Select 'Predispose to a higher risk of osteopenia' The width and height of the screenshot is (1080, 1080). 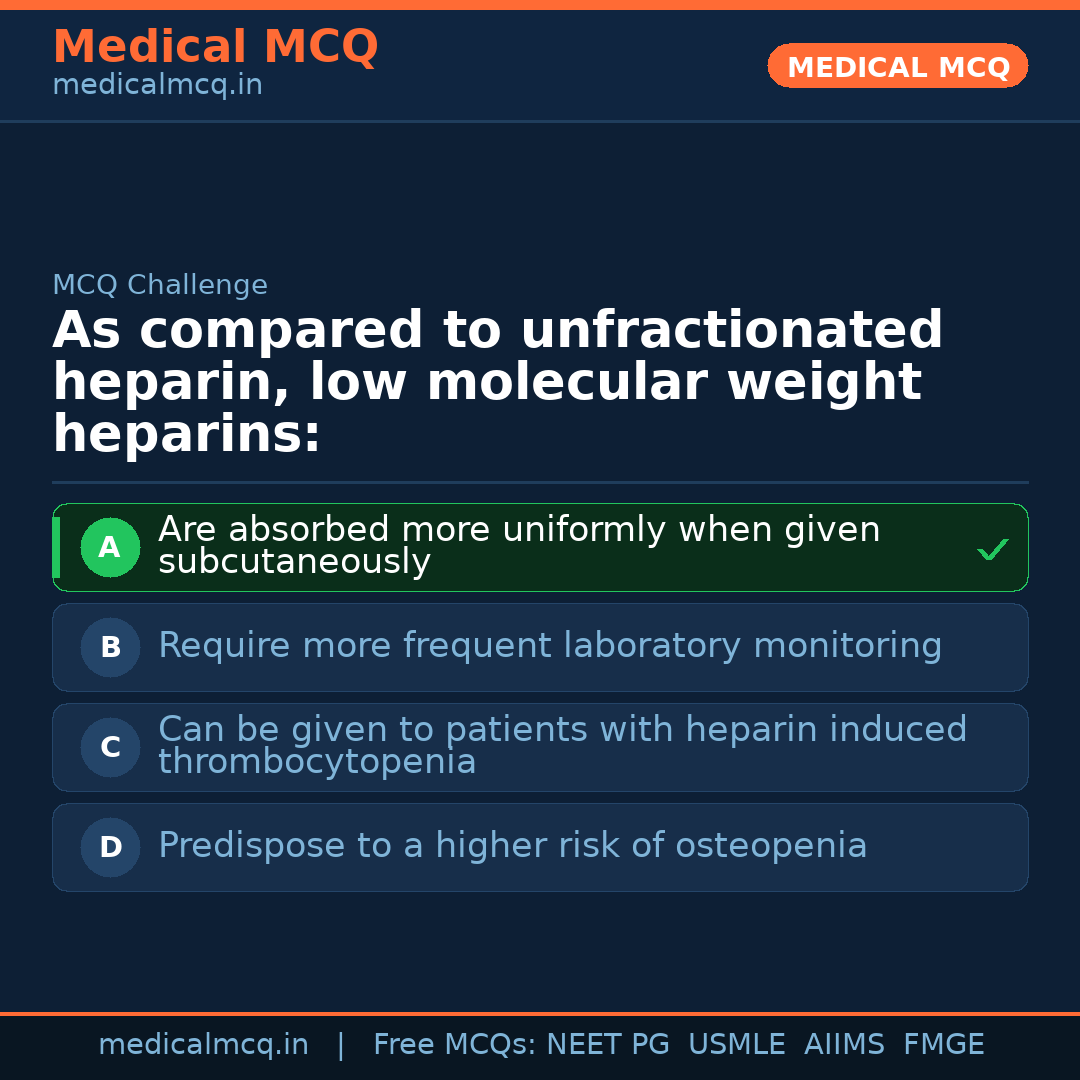tap(512, 846)
